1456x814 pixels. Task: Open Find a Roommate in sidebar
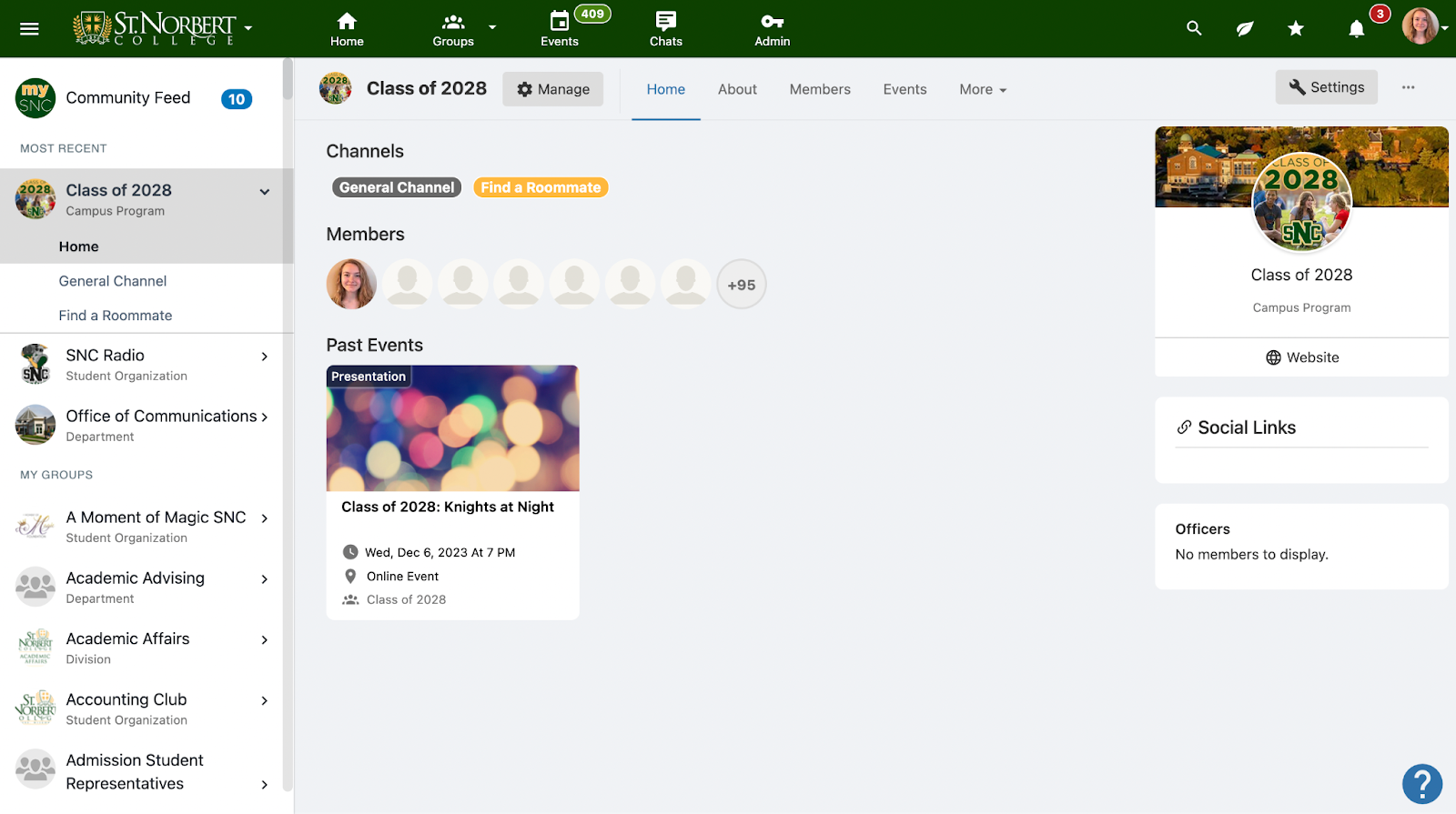pyautogui.click(x=116, y=316)
